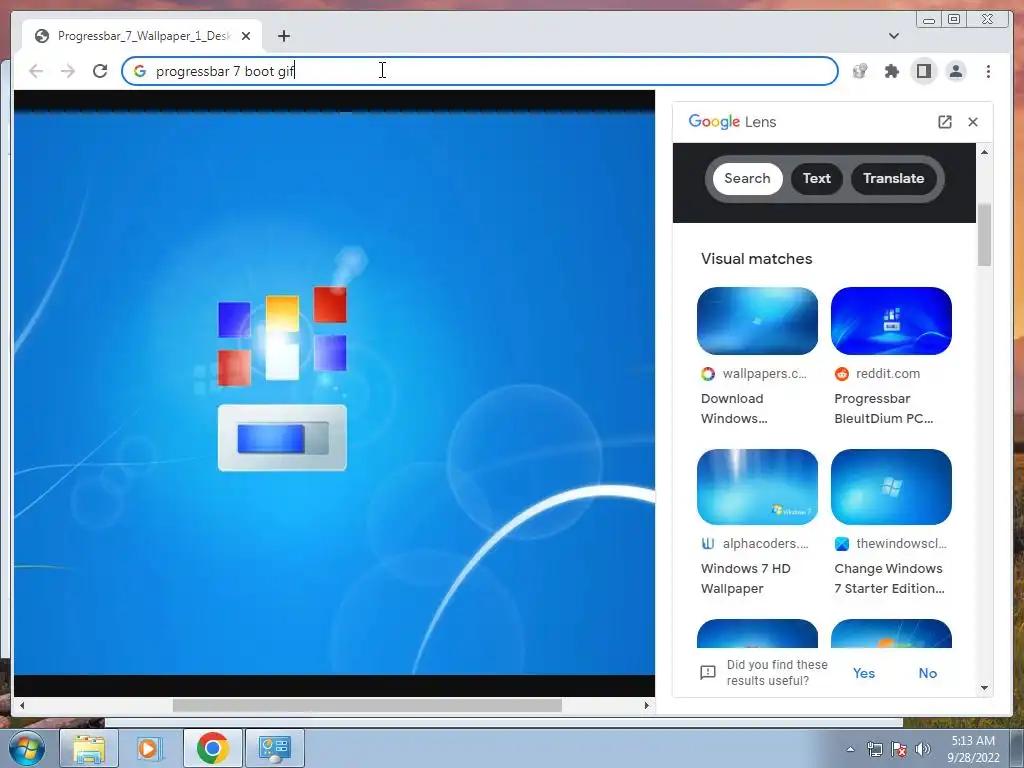This screenshot has height=768, width=1024.
Task: Open the alphacoders Windows 7 thumbnail
Action: 757,487
